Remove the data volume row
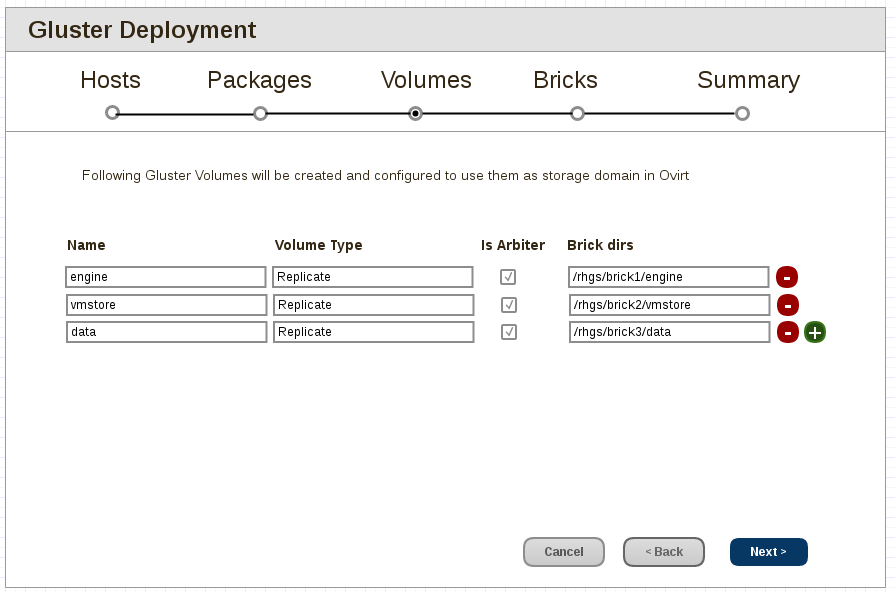The image size is (895, 592). pyautogui.click(x=787, y=332)
